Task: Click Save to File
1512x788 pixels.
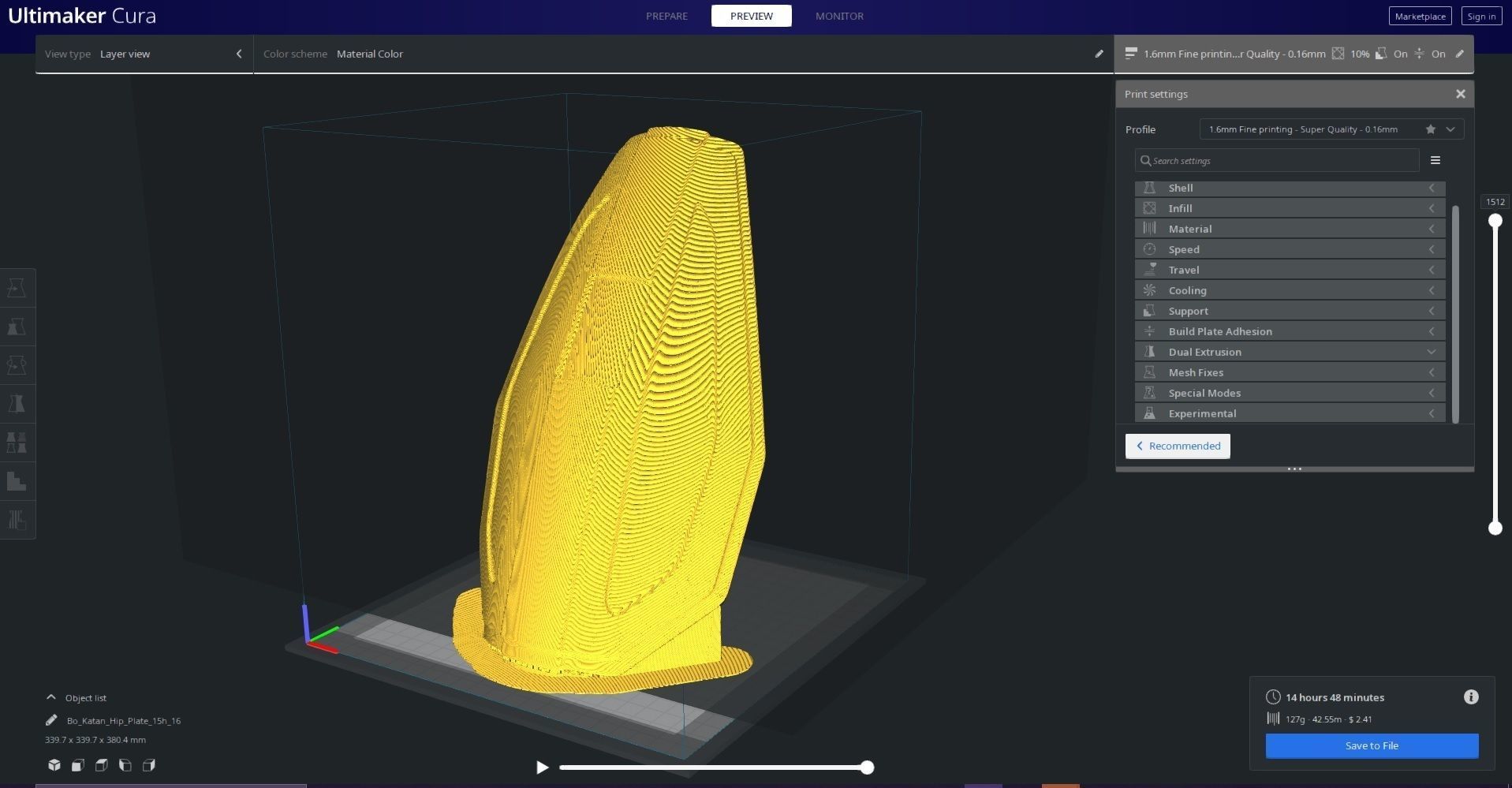Action: coord(1372,745)
